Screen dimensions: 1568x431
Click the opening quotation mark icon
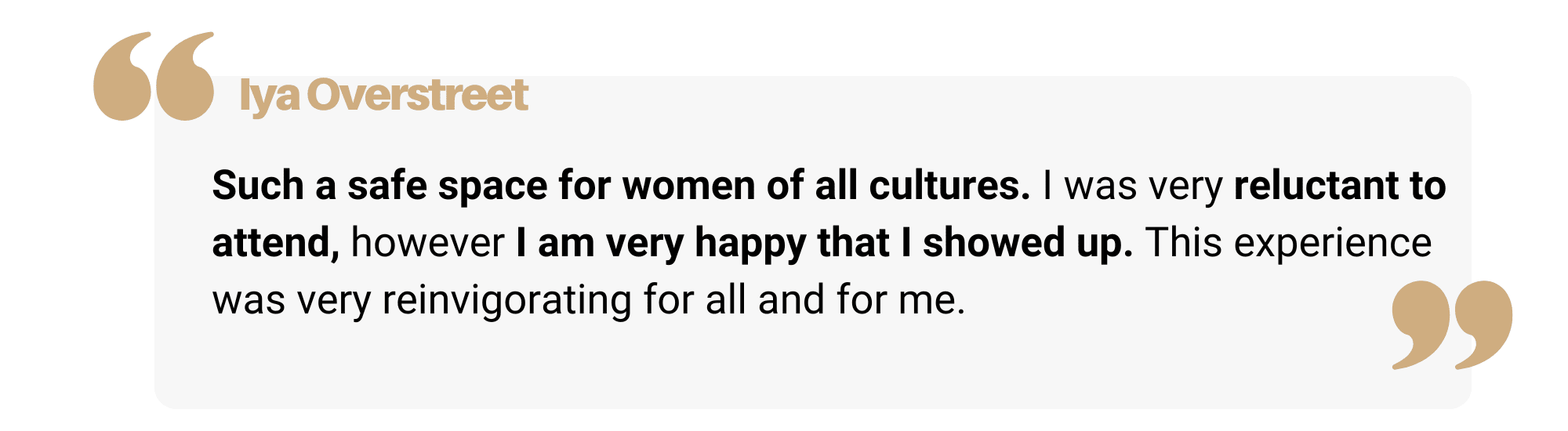154,76
